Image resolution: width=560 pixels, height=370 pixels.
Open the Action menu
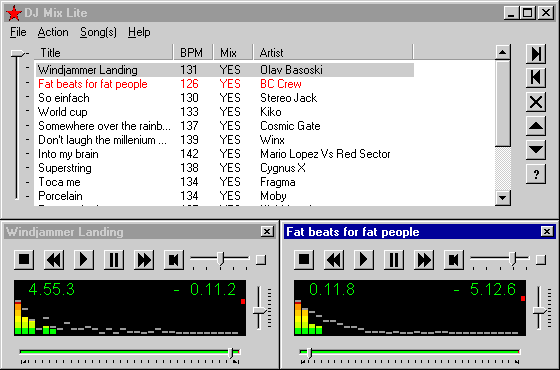[x=53, y=32]
